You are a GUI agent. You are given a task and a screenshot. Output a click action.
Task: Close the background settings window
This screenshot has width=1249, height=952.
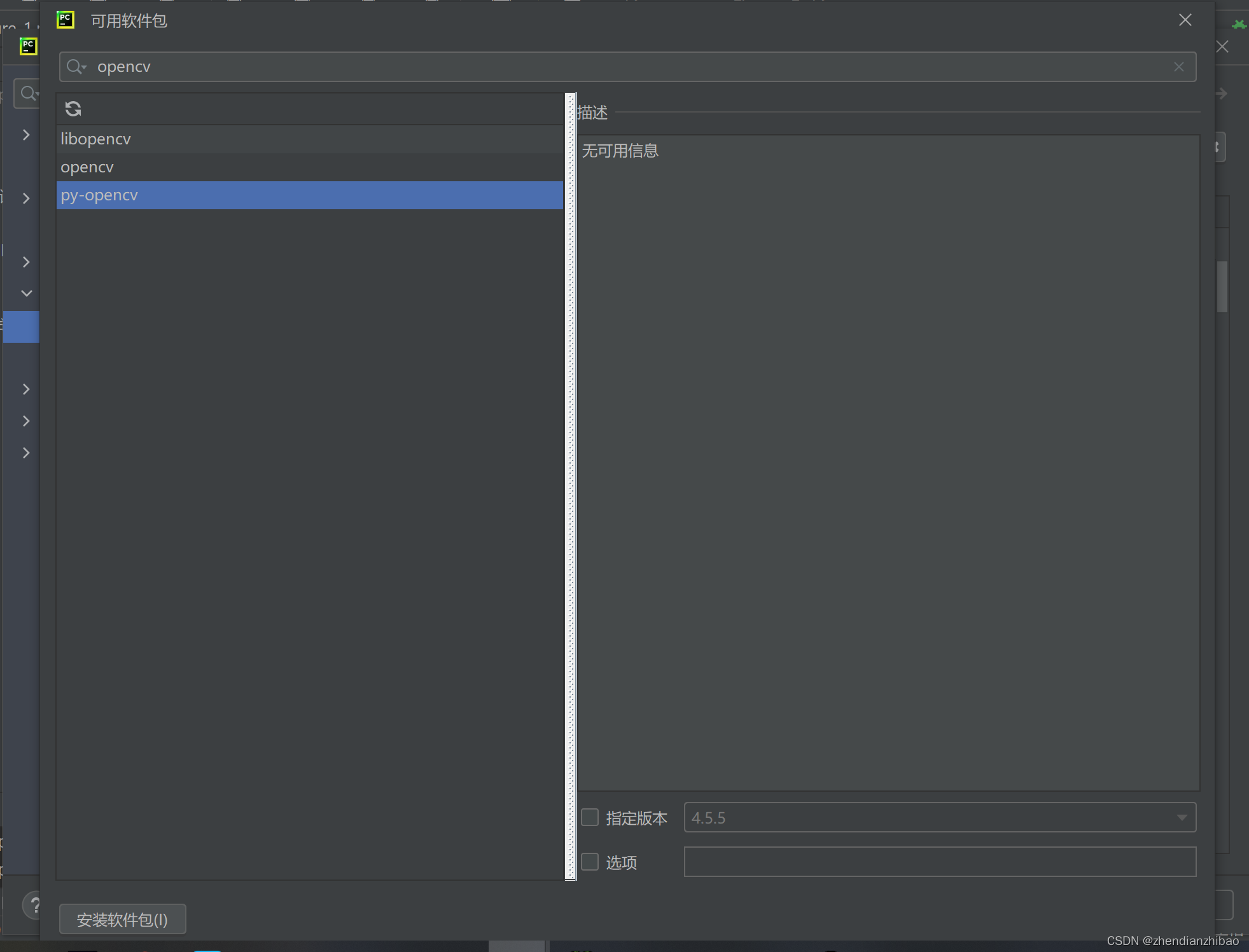1222,46
